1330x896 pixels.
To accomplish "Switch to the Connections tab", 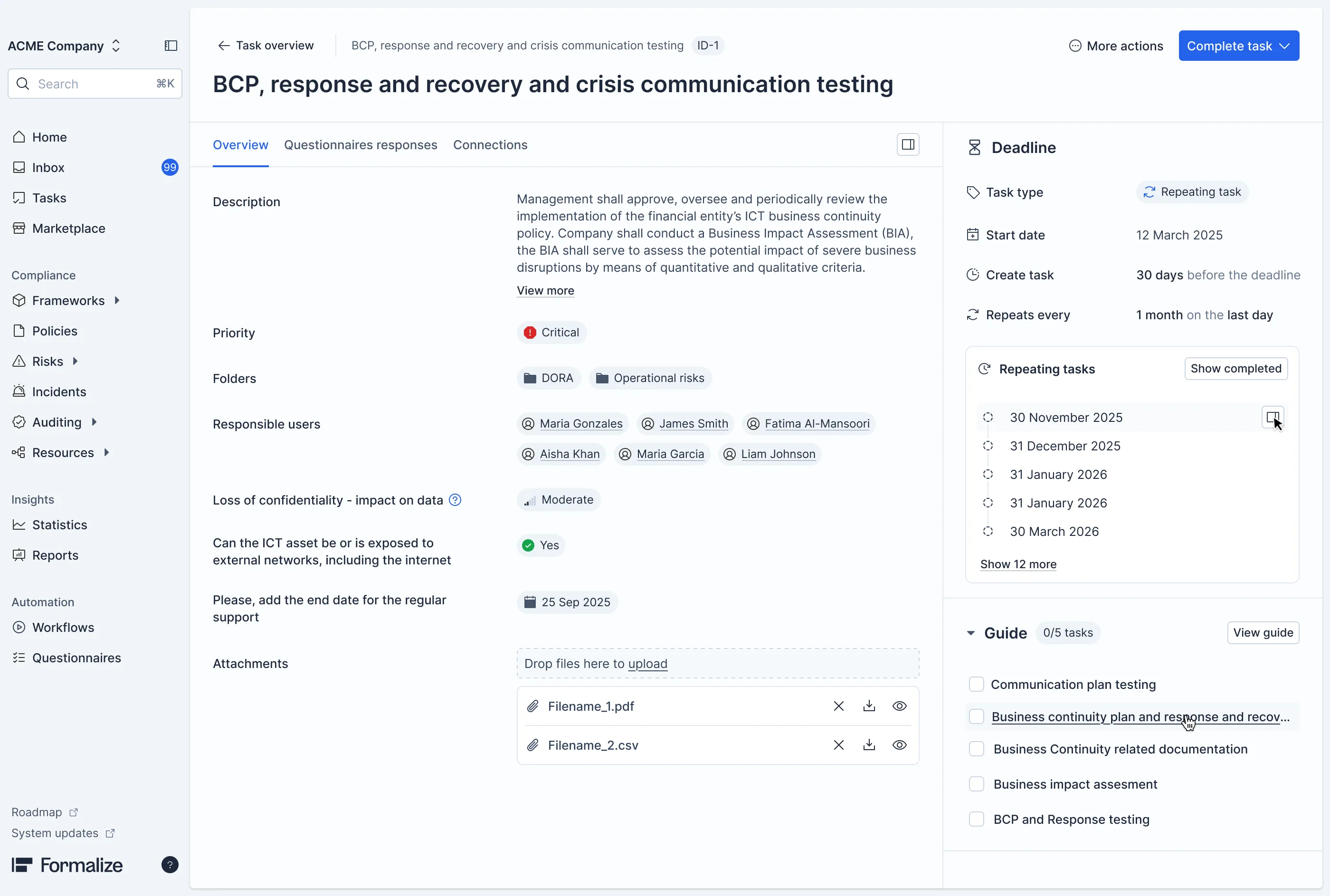I will click(490, 145).
